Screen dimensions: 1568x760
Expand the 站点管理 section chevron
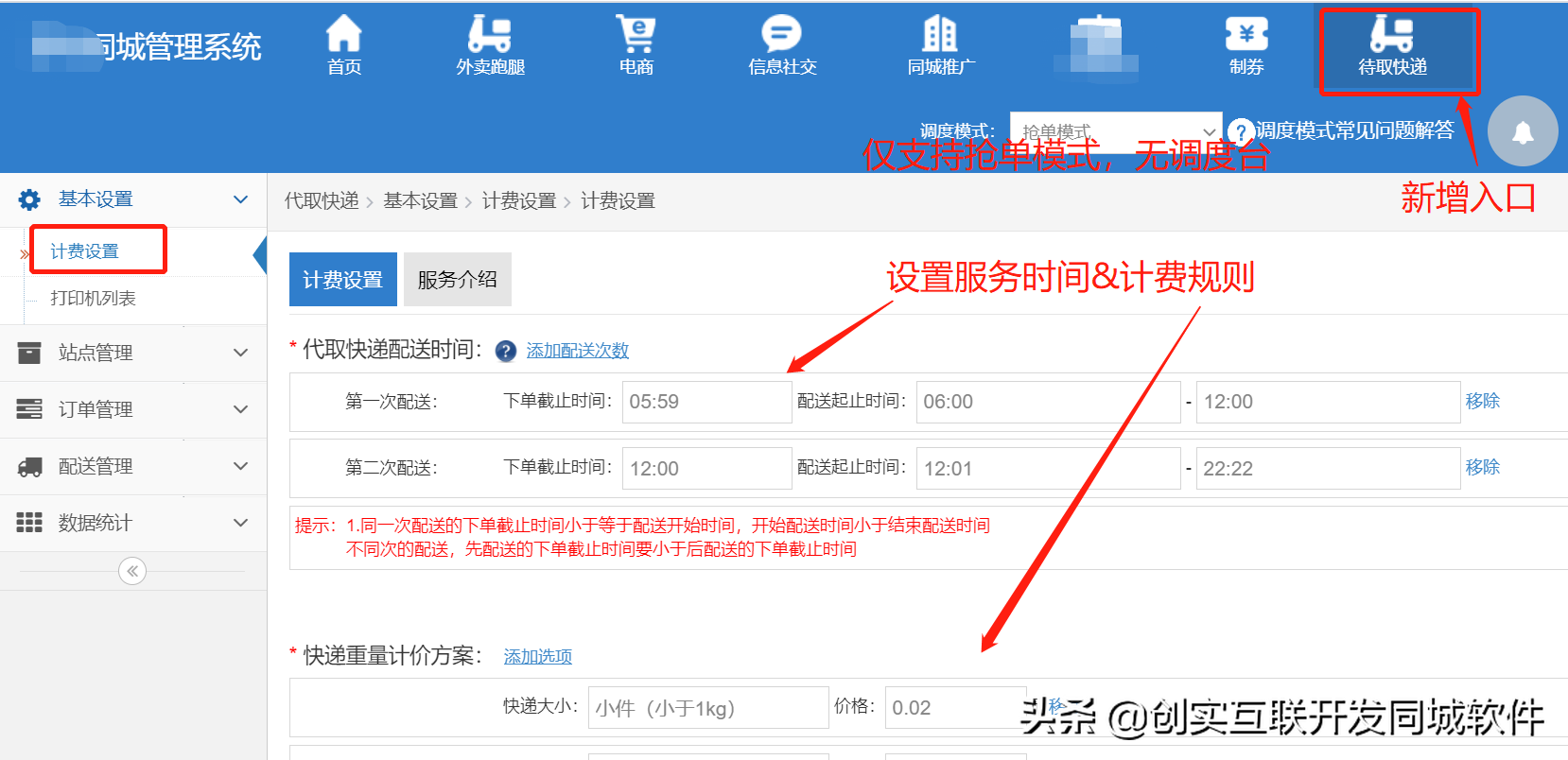[x=240, y=353]
